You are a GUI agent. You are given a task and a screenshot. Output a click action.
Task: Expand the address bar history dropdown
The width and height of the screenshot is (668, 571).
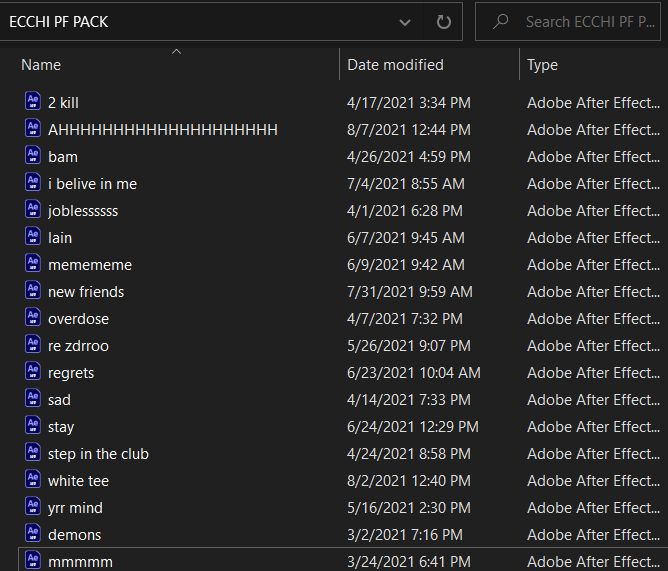tap(404, 21)
